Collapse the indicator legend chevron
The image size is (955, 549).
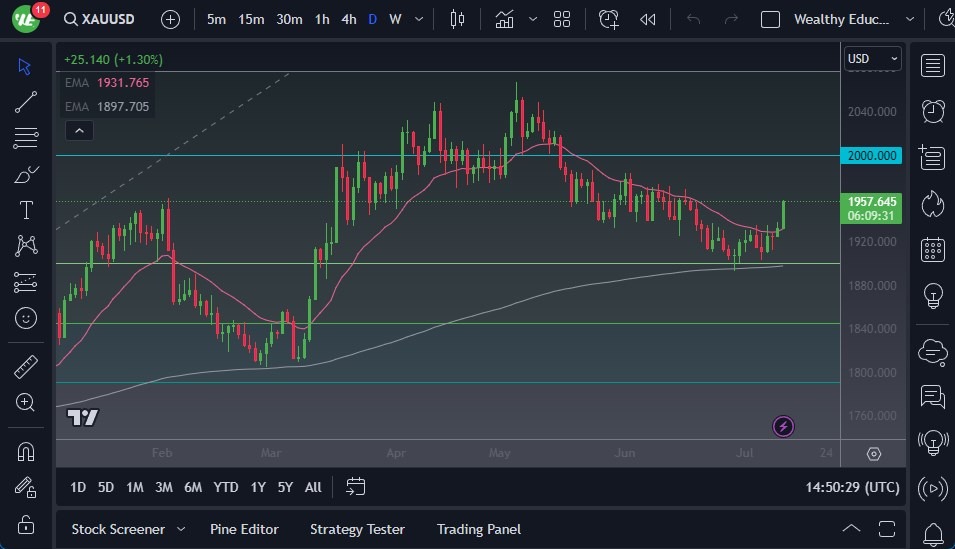click(x=79, y=130)
